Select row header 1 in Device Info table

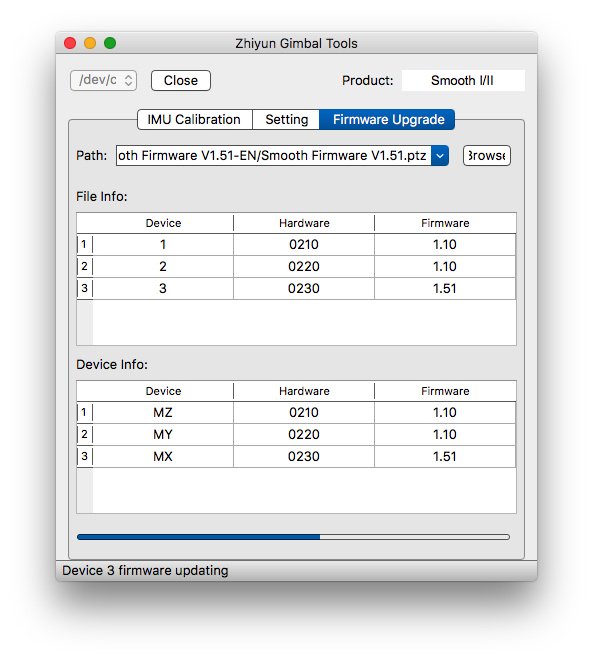coord(85,412)
